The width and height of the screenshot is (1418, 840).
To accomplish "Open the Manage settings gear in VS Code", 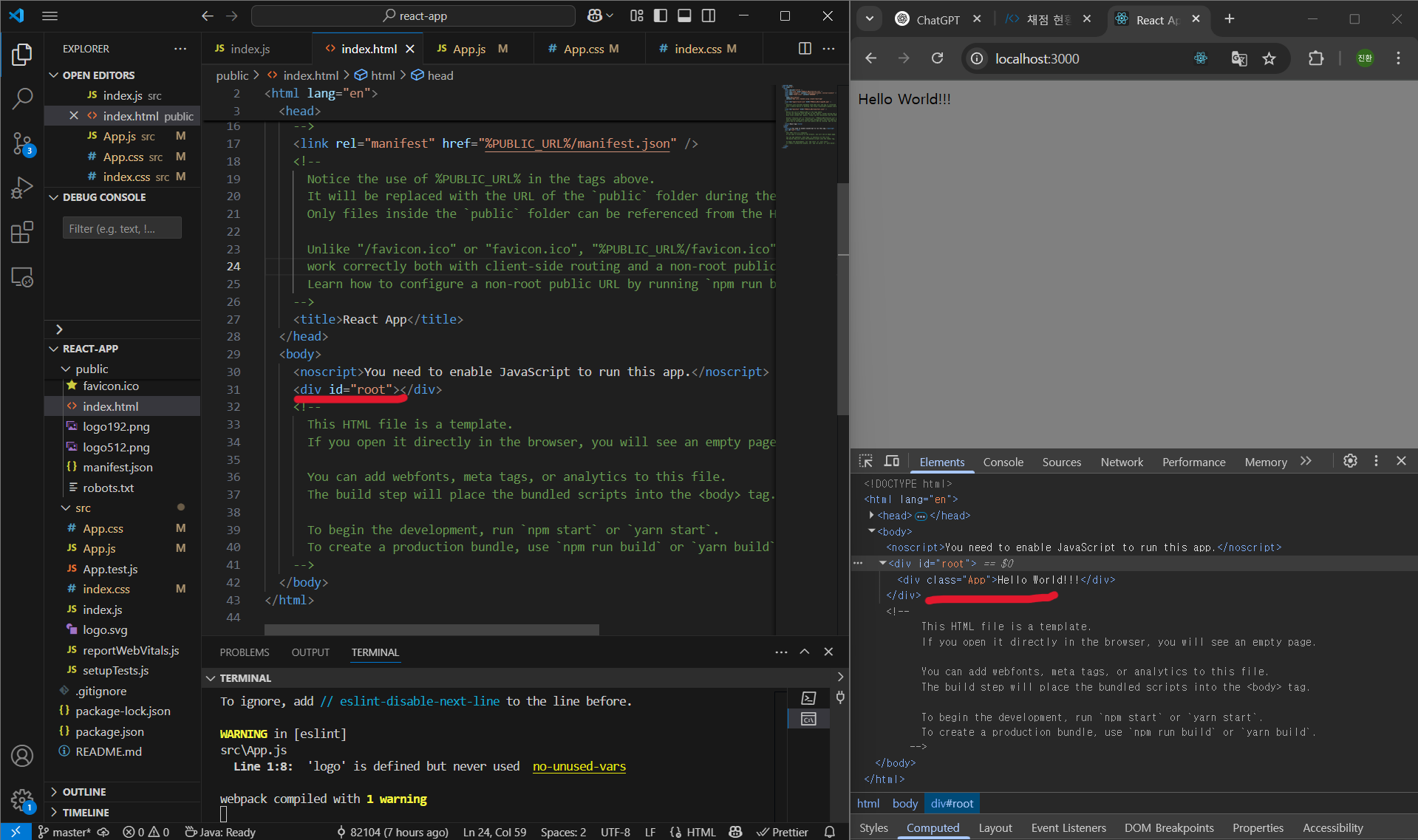I will click(x=22, y=800).
